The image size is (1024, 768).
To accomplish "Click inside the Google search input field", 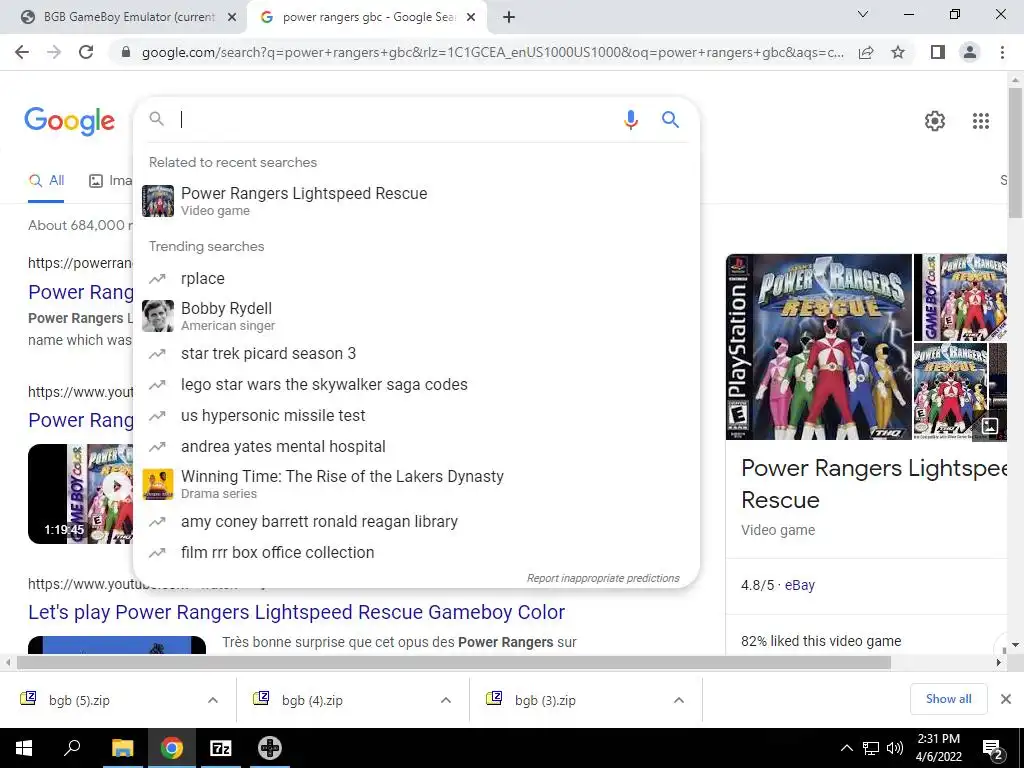I will tap(395, 120).
